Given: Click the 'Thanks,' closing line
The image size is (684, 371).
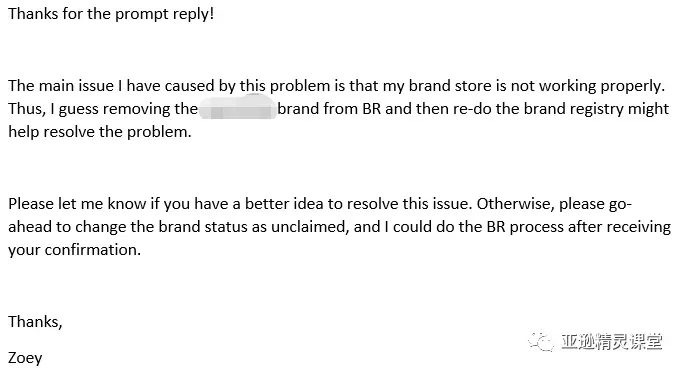Looking at the screenshot, I should (35, 322).
